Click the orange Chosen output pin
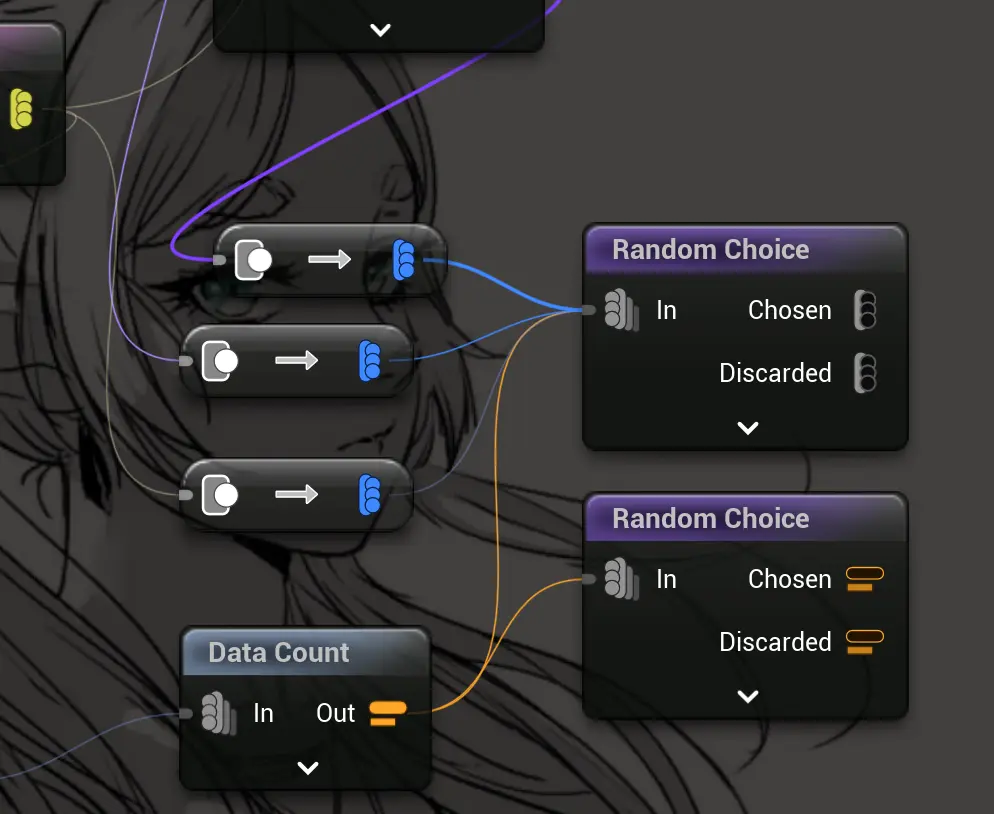994x814 pixels. point(865,579)
